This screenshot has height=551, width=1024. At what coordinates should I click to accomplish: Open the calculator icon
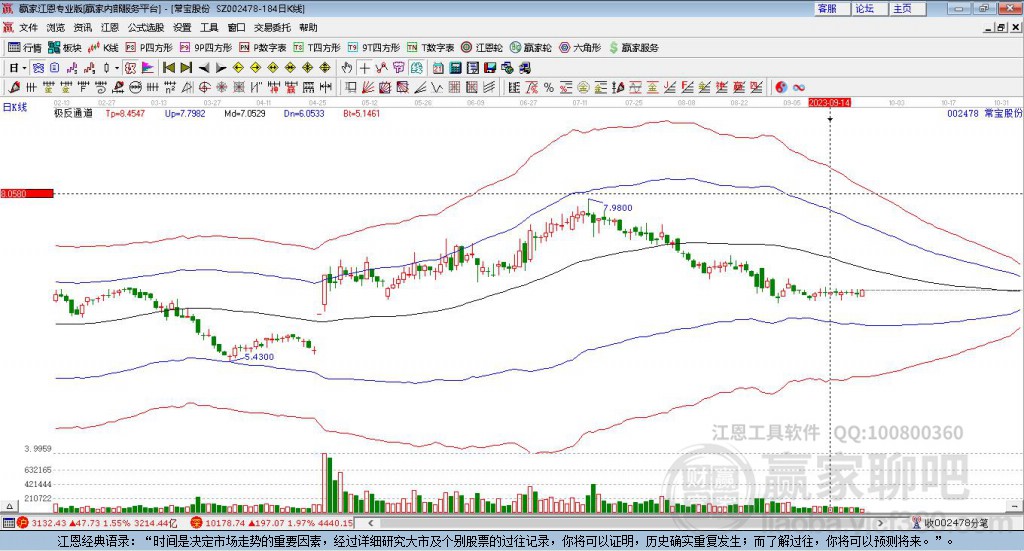click(x=456, y=68)
